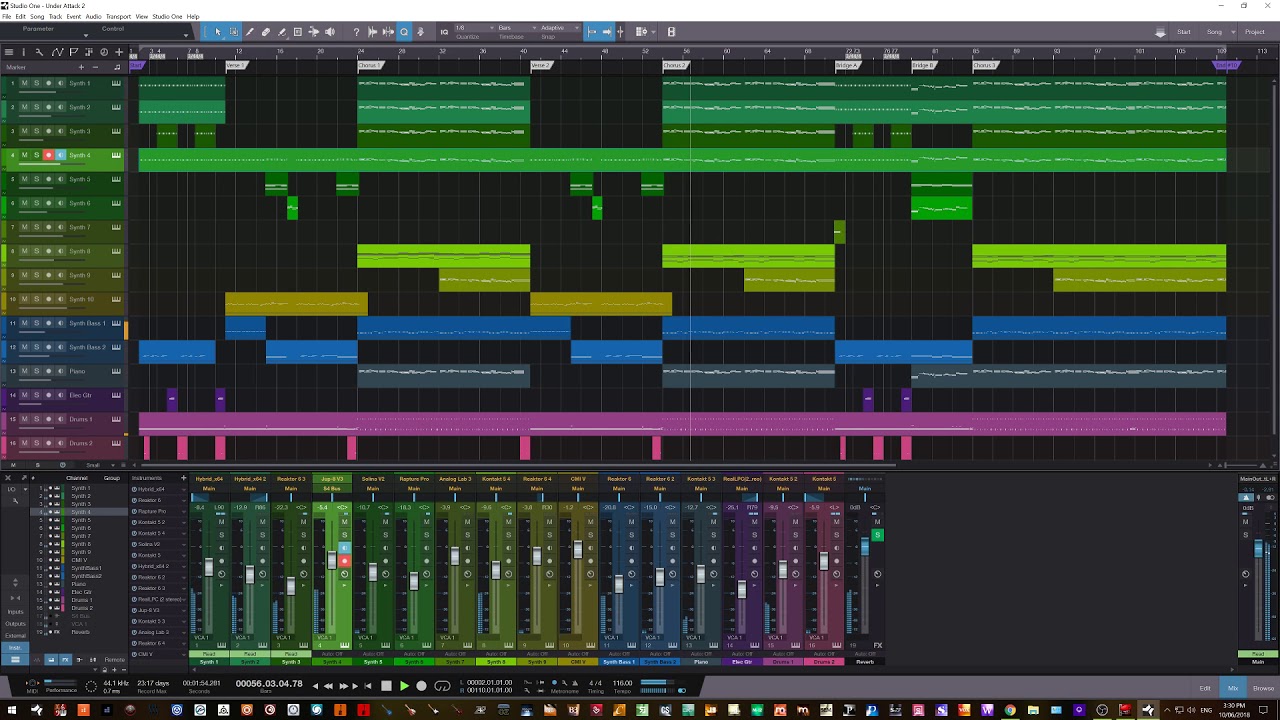Click the question mark help icon
Image resolution: width=1280 pixels, height=720 pixels.
tap(356, 32)
